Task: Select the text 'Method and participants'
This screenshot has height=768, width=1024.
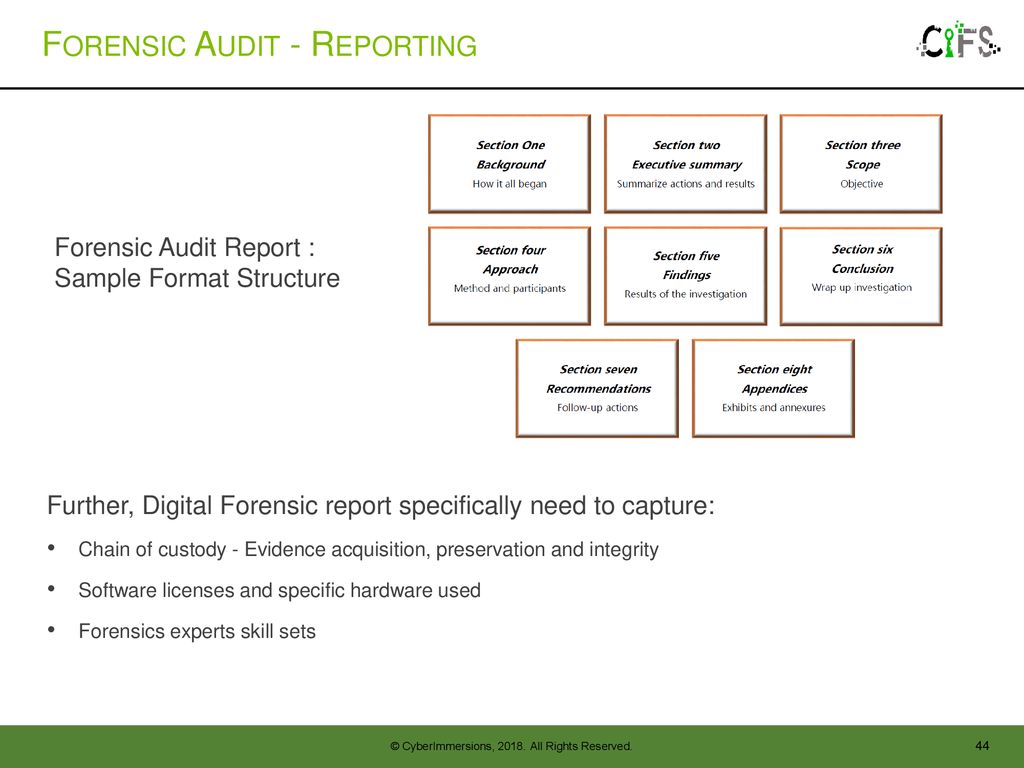Action: coord(509,289)
